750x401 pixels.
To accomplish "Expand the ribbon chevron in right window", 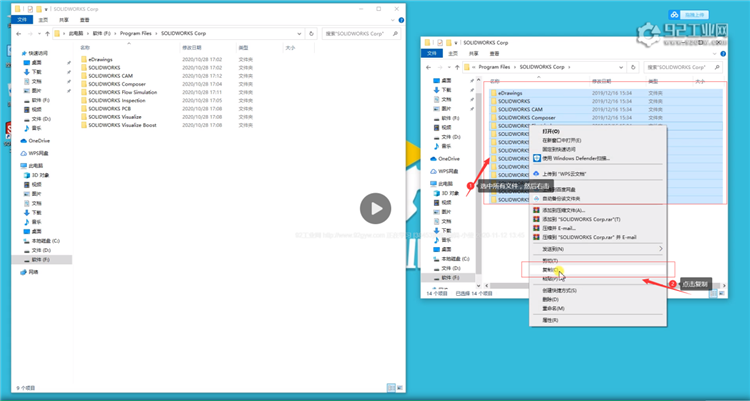I will [715, 54].
